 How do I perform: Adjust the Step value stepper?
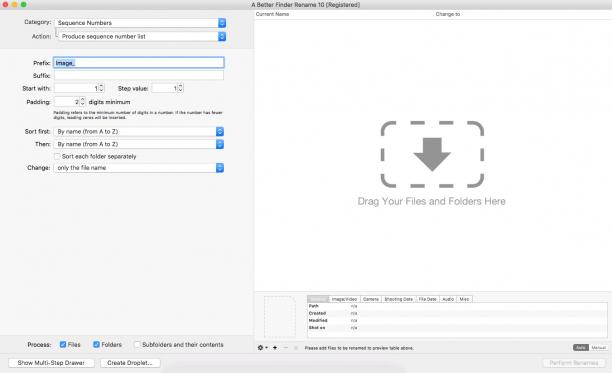tap(180, 88)
